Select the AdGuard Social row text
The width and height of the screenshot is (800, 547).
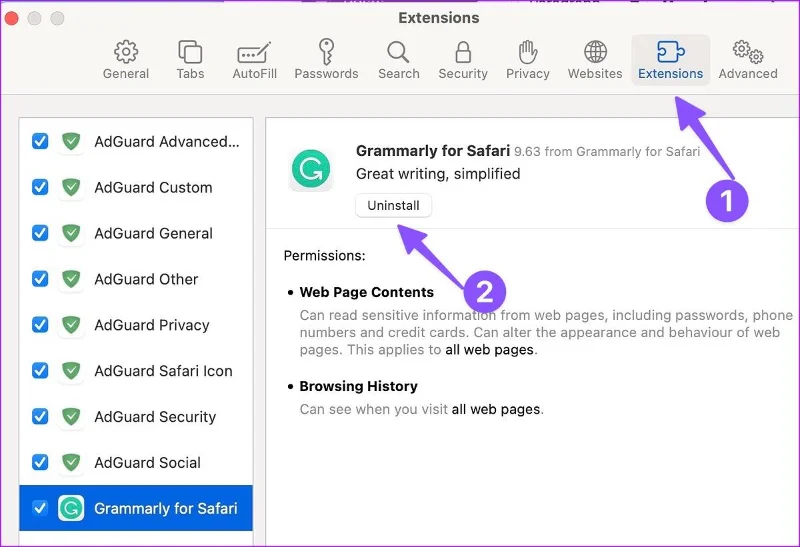tap(147, 463)
